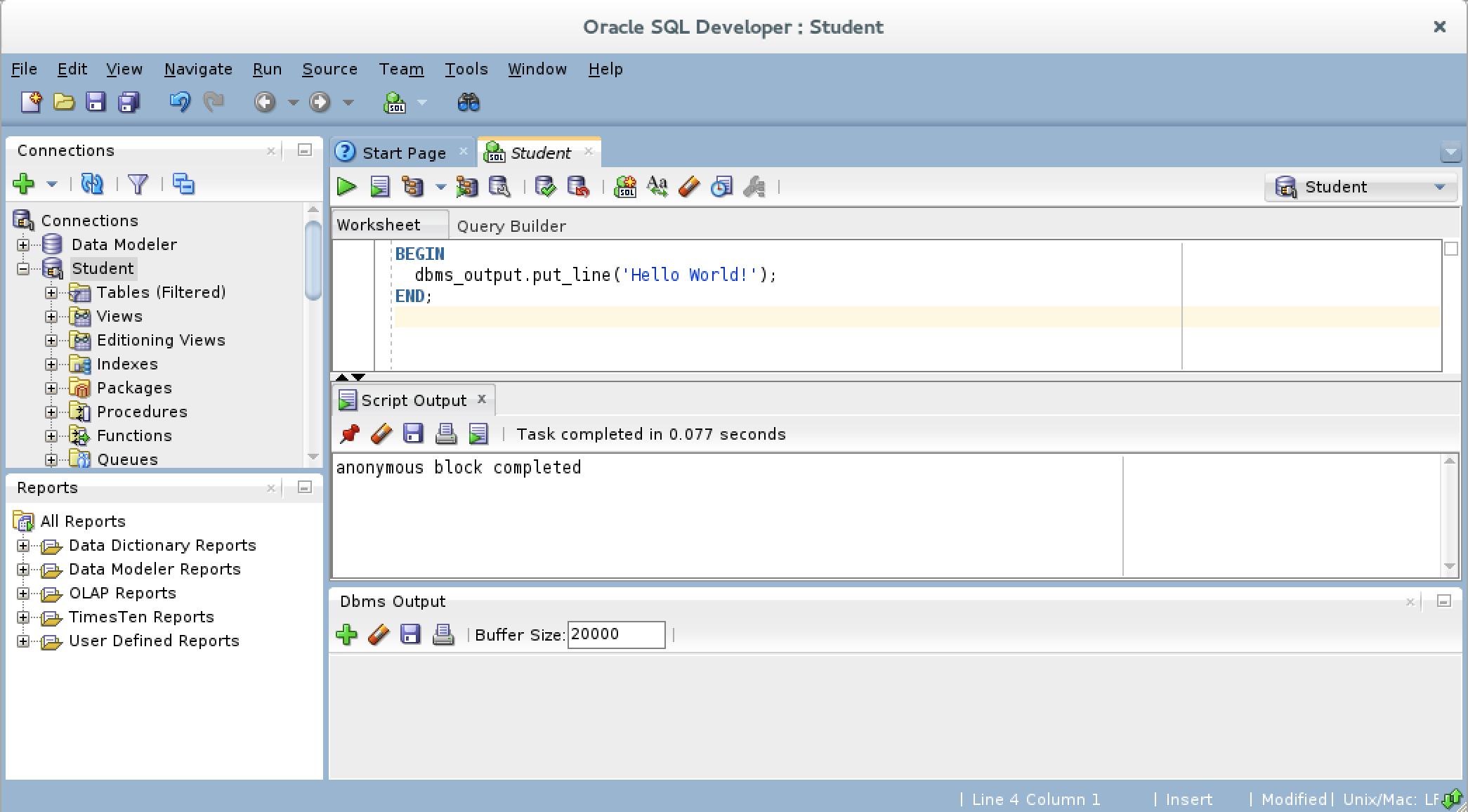Click the SQL Worksheet execution icon
The width and height of the screenshot is (1468, 812).
tap(347, 187)
